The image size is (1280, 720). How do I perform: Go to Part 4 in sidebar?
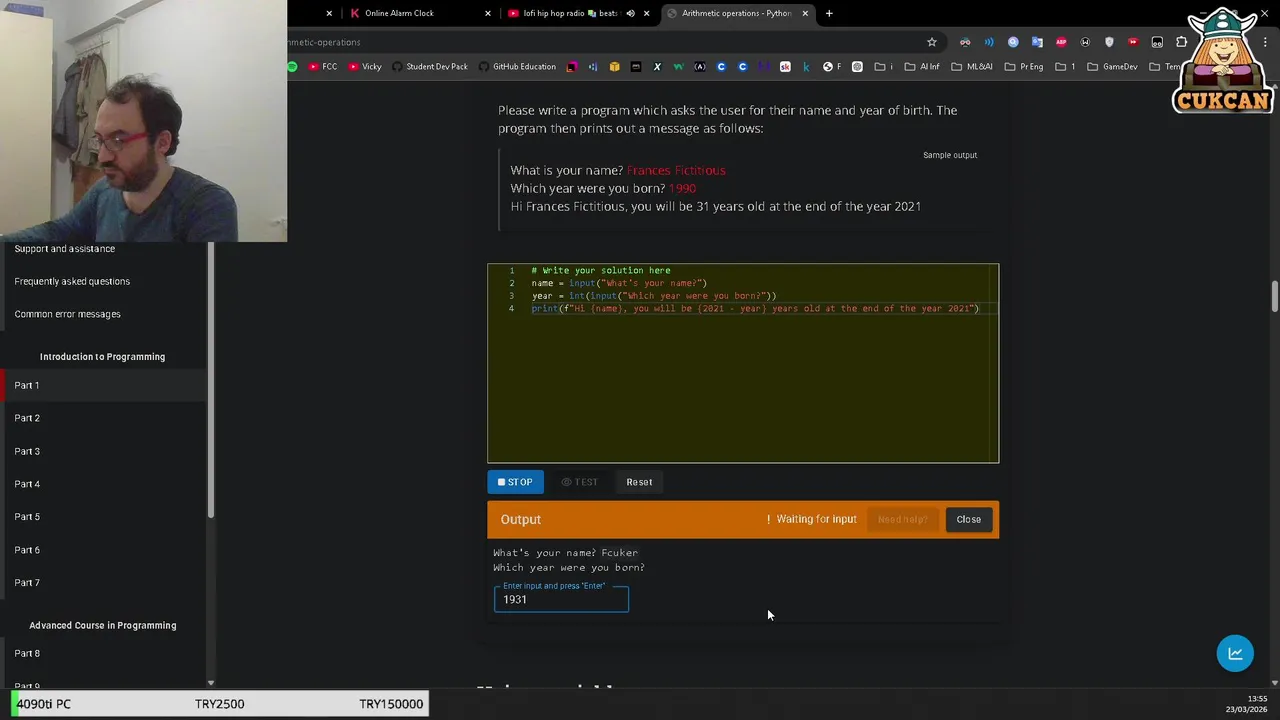click(27, 484)
